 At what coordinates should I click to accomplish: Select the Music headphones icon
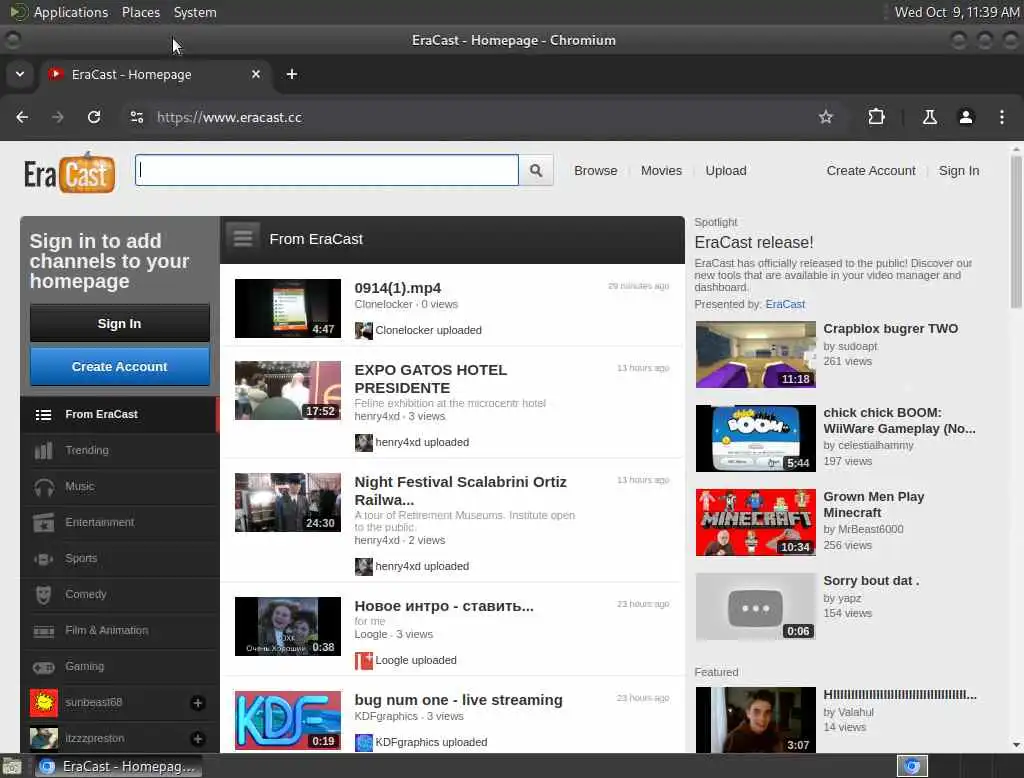(44, 487)
